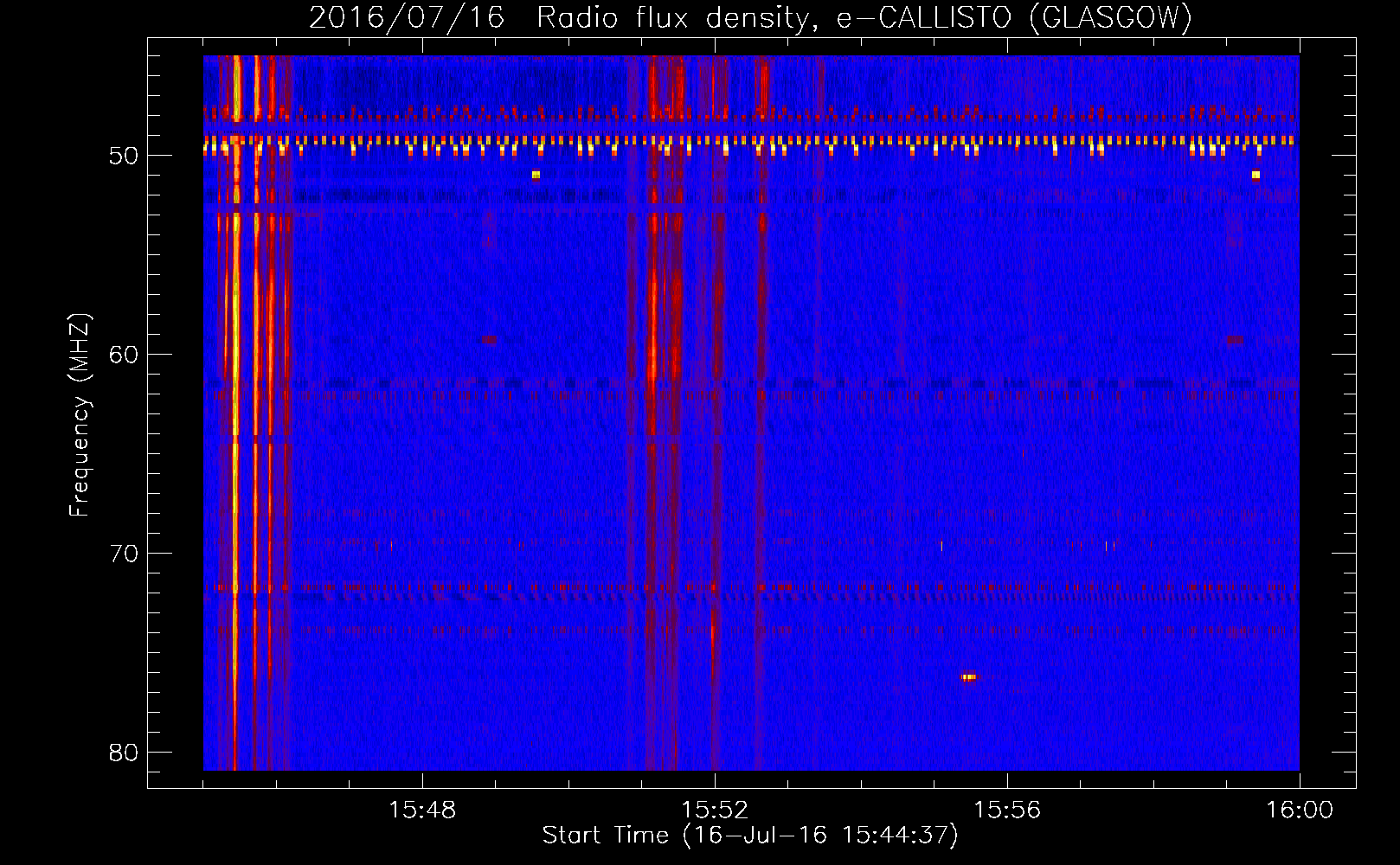Click the '60' frequency tick label
The height and width of the screenshot is (865, 1400).
click(x=124, y=355)
